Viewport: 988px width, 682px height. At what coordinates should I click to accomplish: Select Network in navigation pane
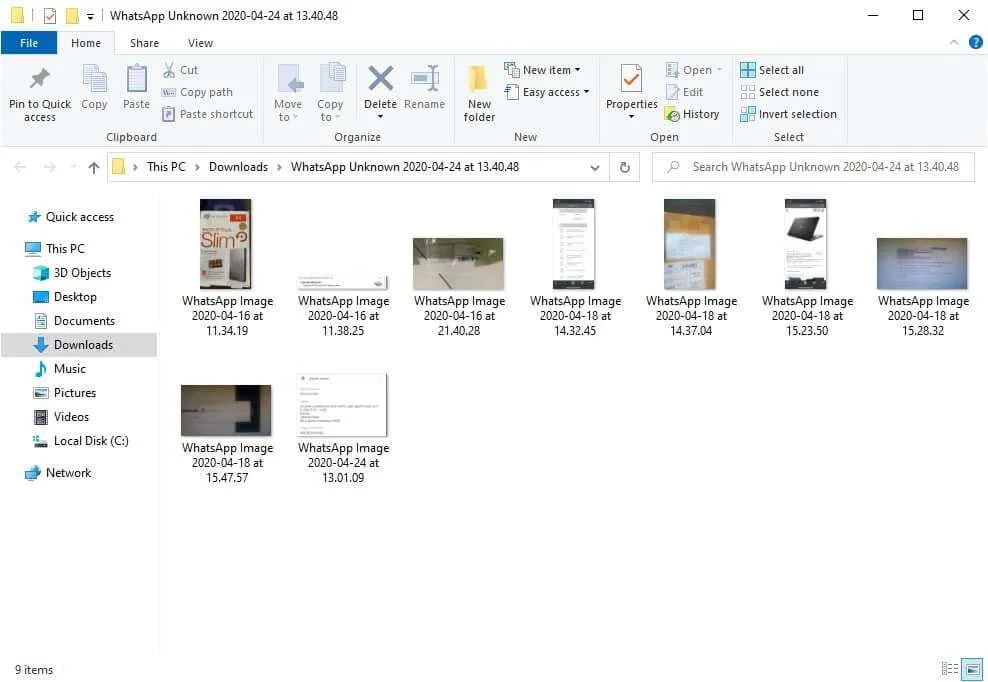pos(58,473)
